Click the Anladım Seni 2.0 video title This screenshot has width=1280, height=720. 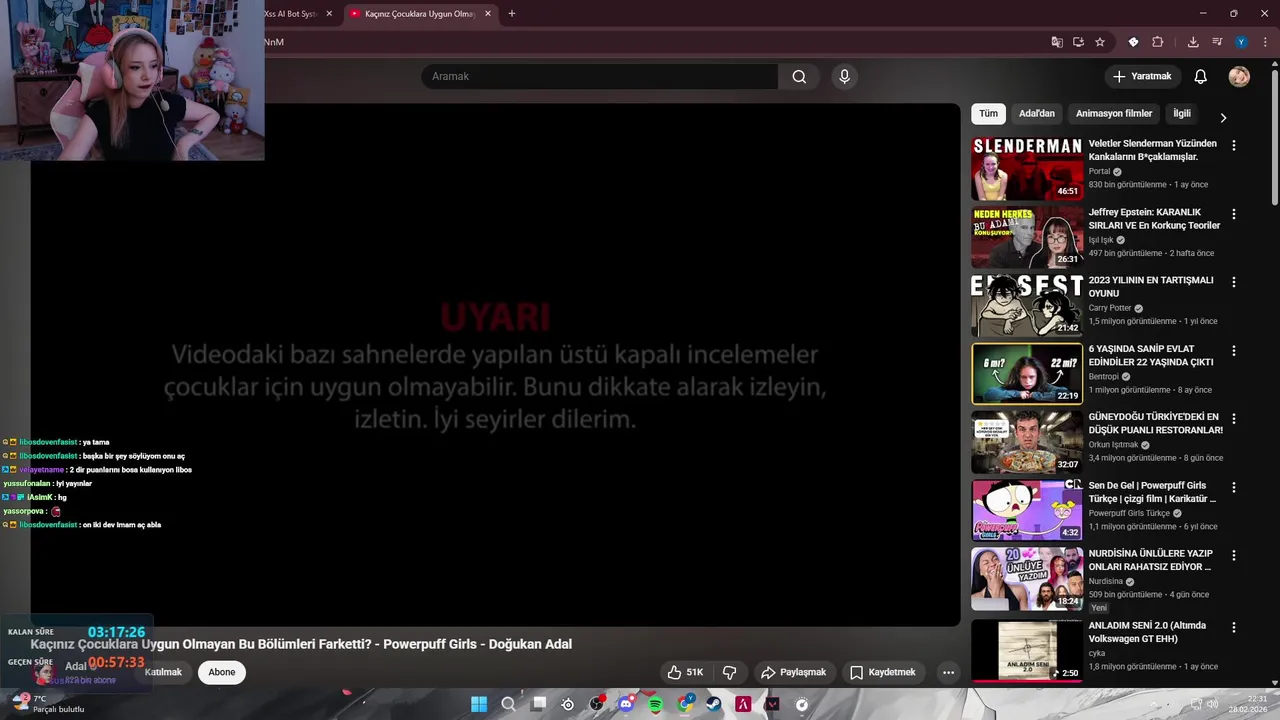1146,632
